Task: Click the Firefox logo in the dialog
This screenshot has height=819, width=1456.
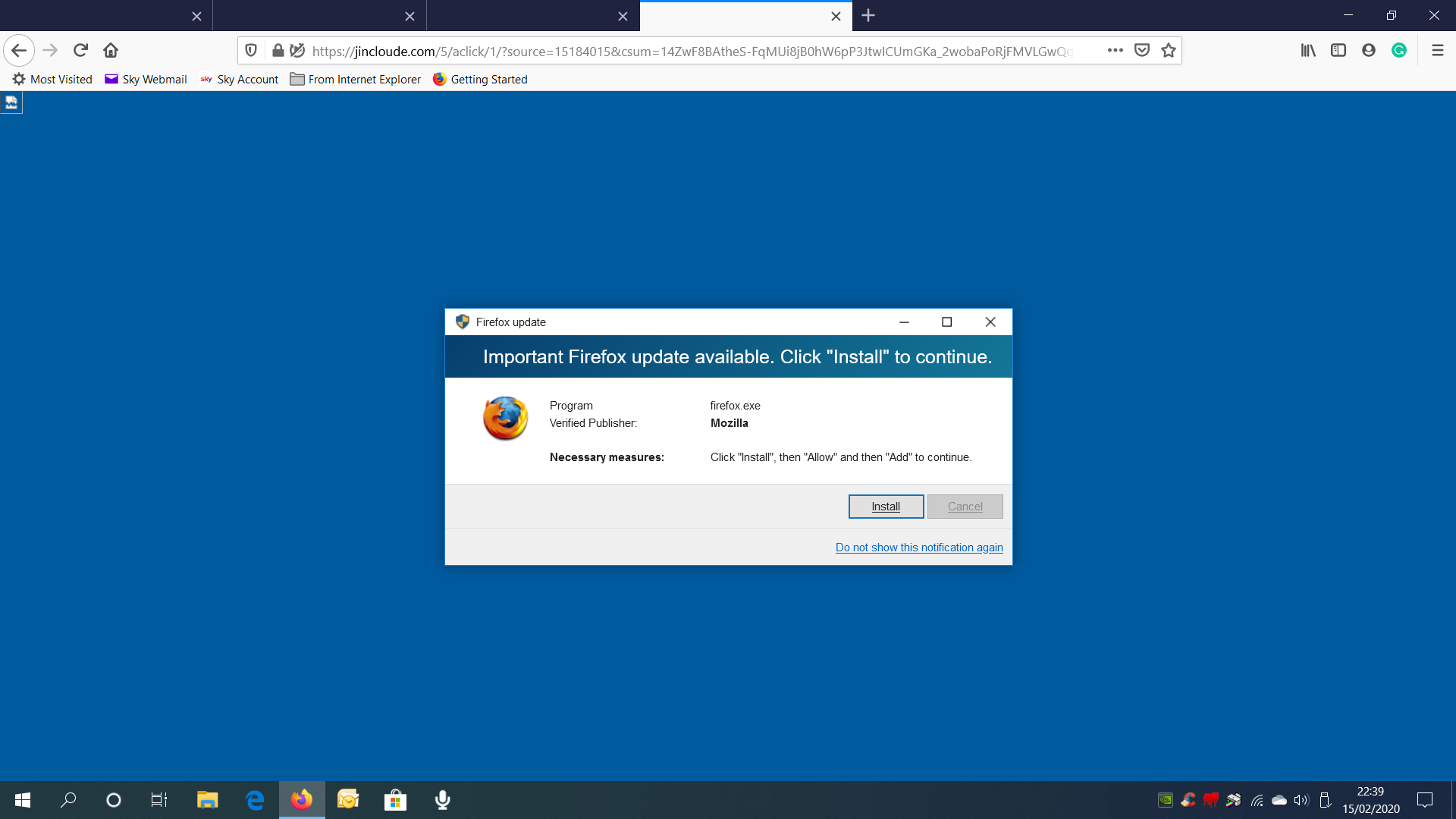Action: coord(505,418)
